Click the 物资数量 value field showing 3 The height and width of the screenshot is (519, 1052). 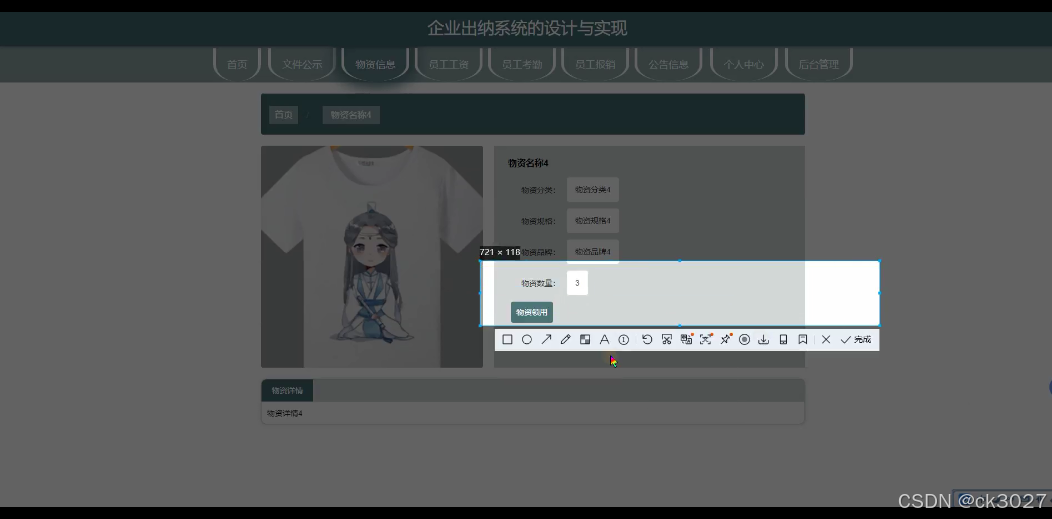577,283
